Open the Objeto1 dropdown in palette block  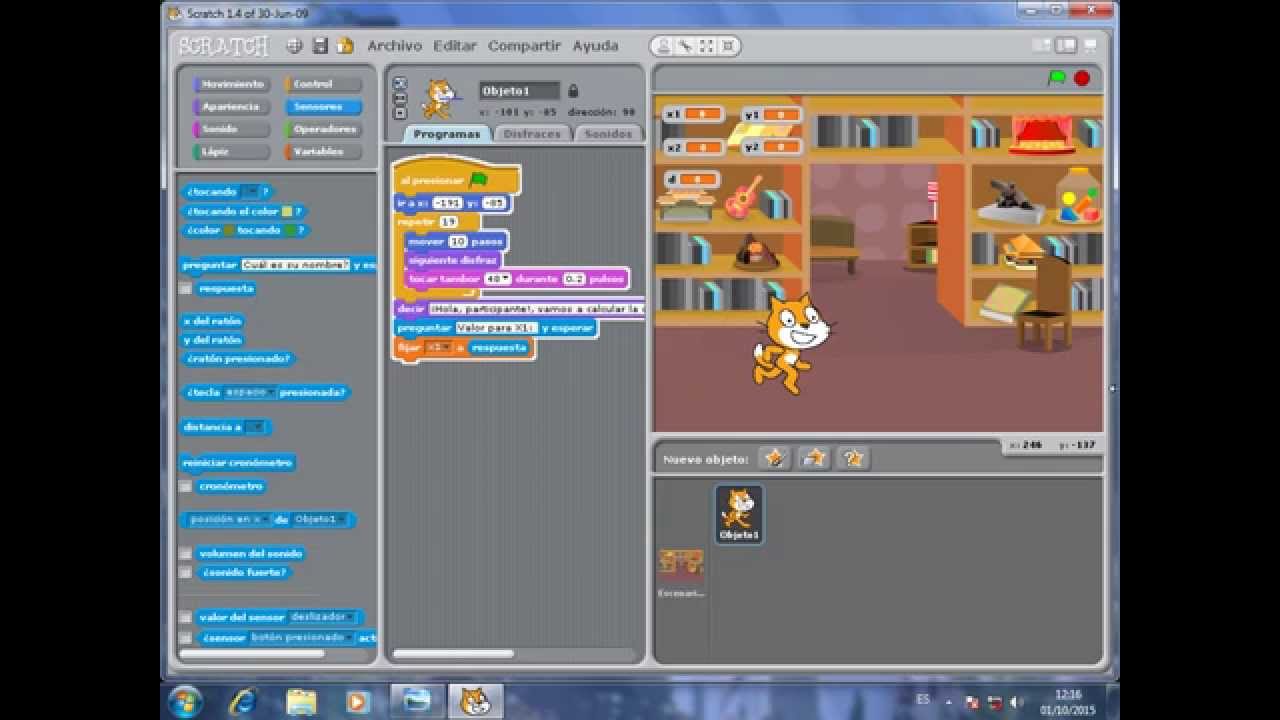coord(320,519)
